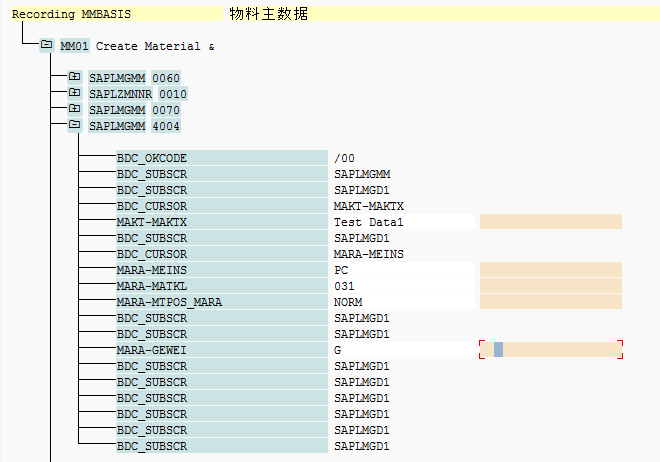The image size is (660, 462).
Task: Select the 4004 screen number
Action: (x=166, y=126)
